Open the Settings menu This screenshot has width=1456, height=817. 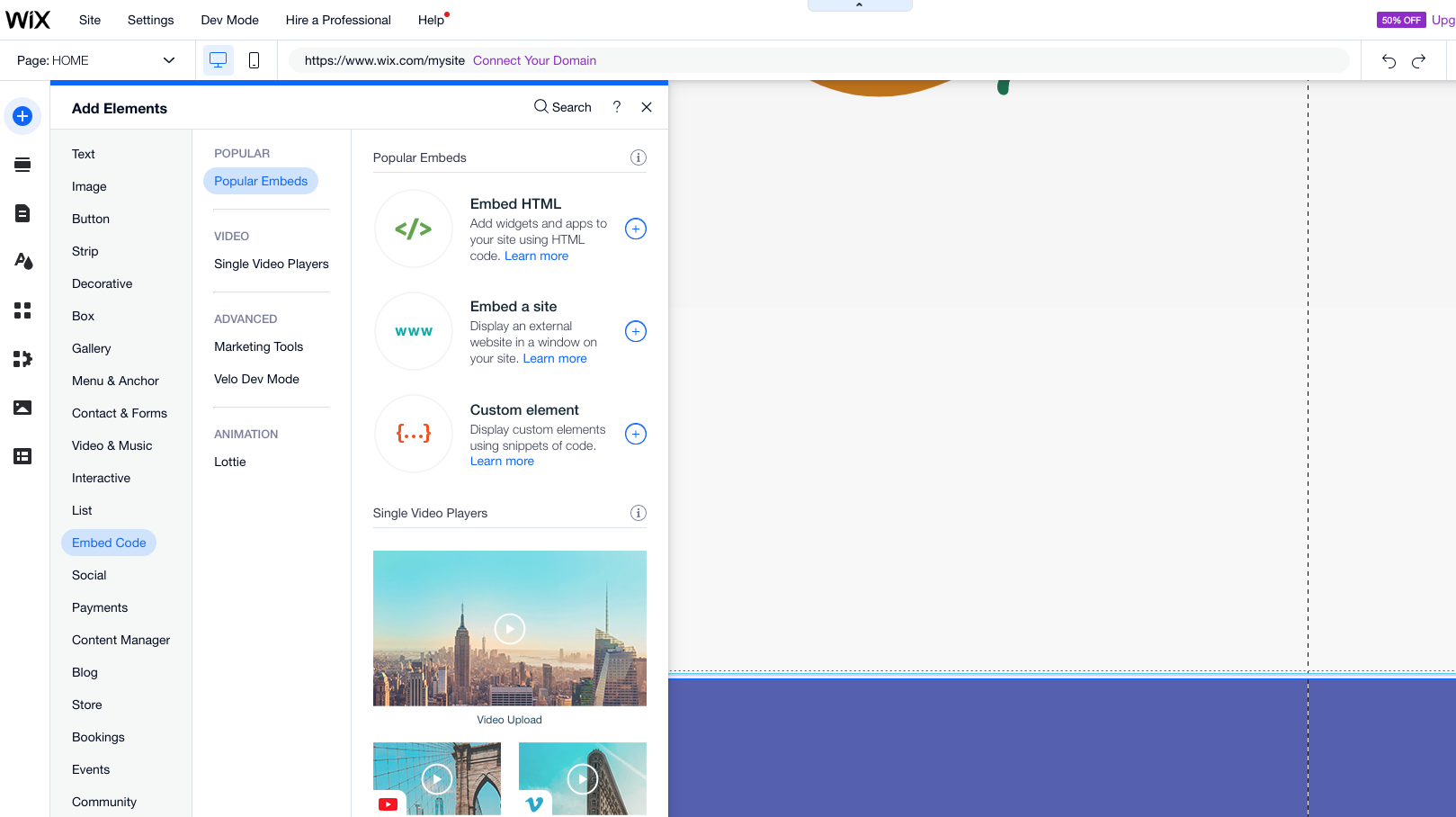click(x=151, y=20)
